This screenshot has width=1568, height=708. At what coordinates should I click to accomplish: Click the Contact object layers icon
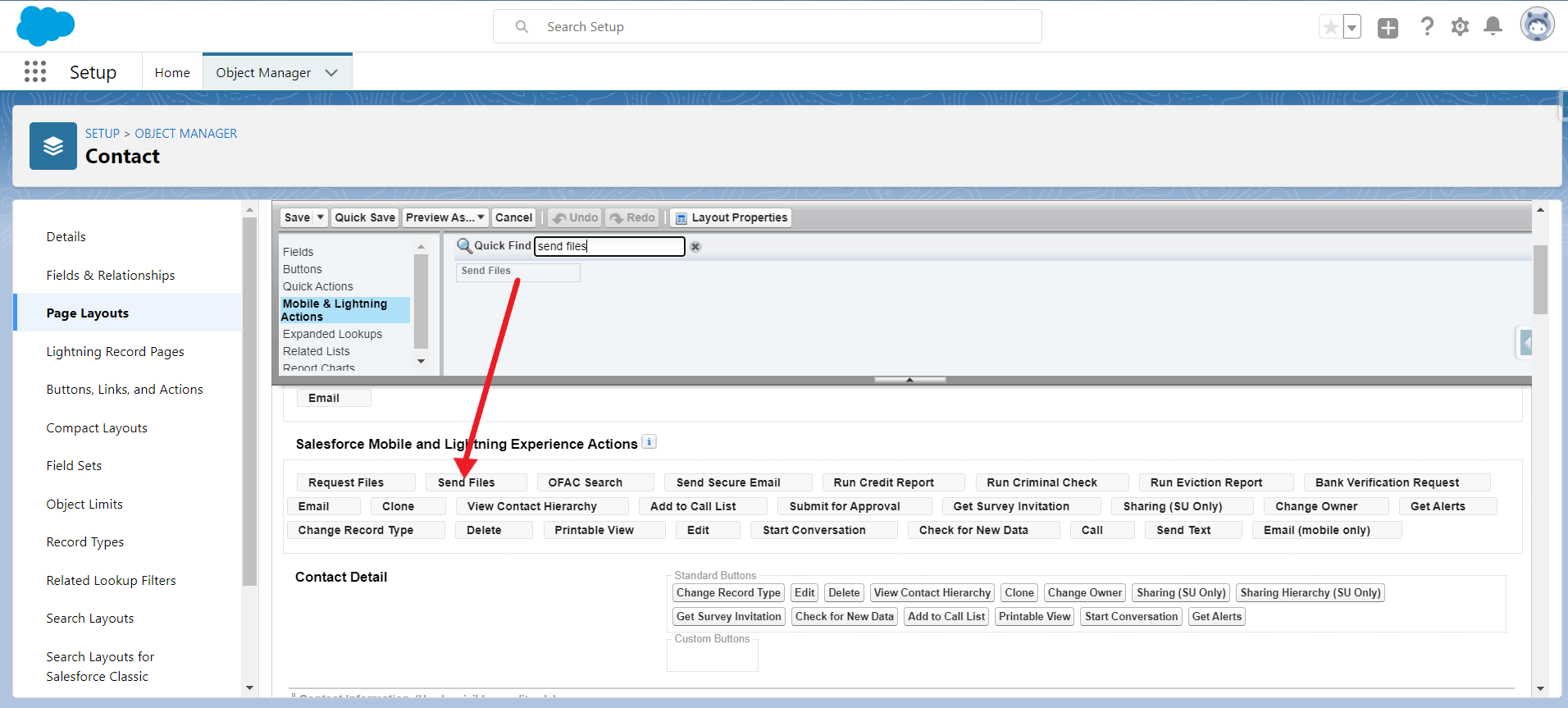(x=53, y=146)
